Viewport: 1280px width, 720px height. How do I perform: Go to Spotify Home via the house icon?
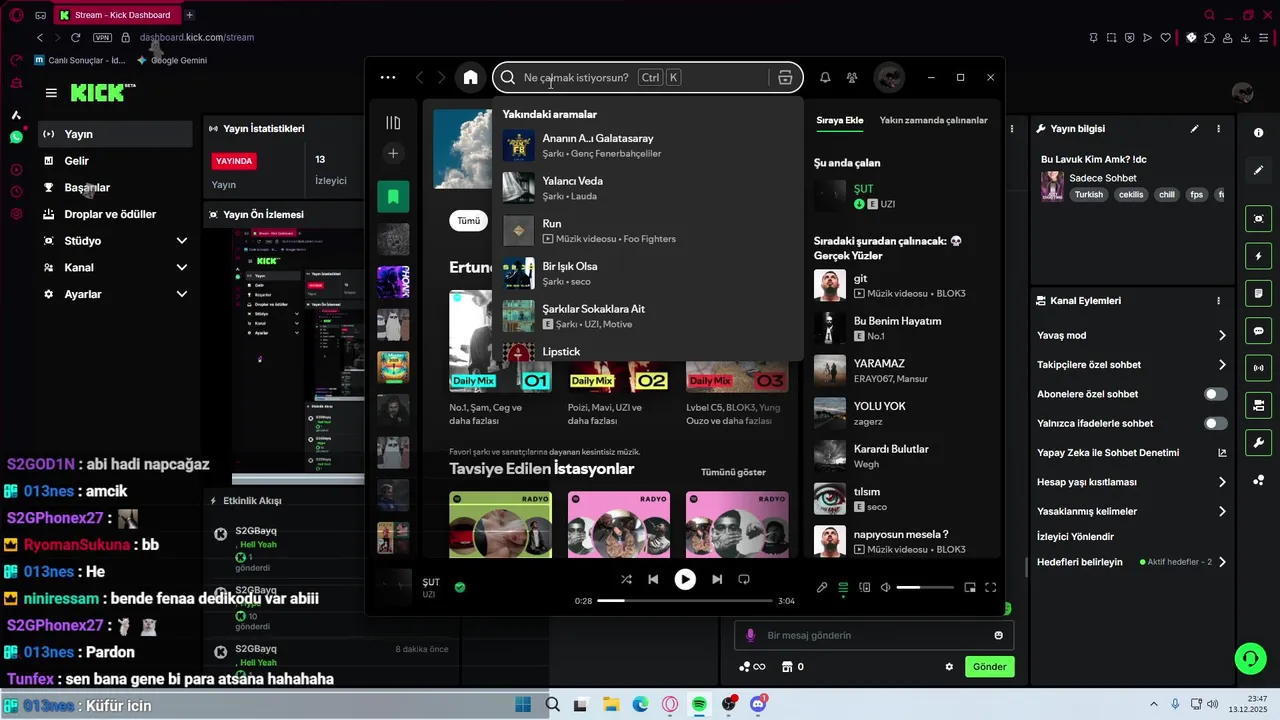tap(470, 78)
